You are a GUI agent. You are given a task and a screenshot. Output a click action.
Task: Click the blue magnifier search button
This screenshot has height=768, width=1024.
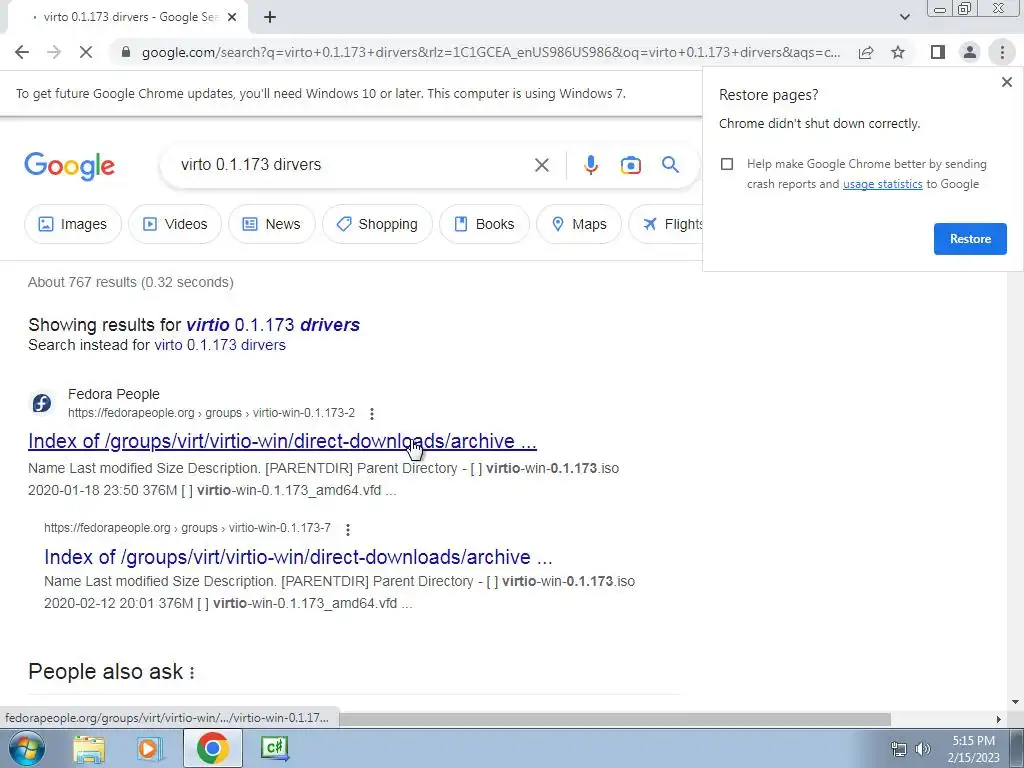[x=670, y=165]
